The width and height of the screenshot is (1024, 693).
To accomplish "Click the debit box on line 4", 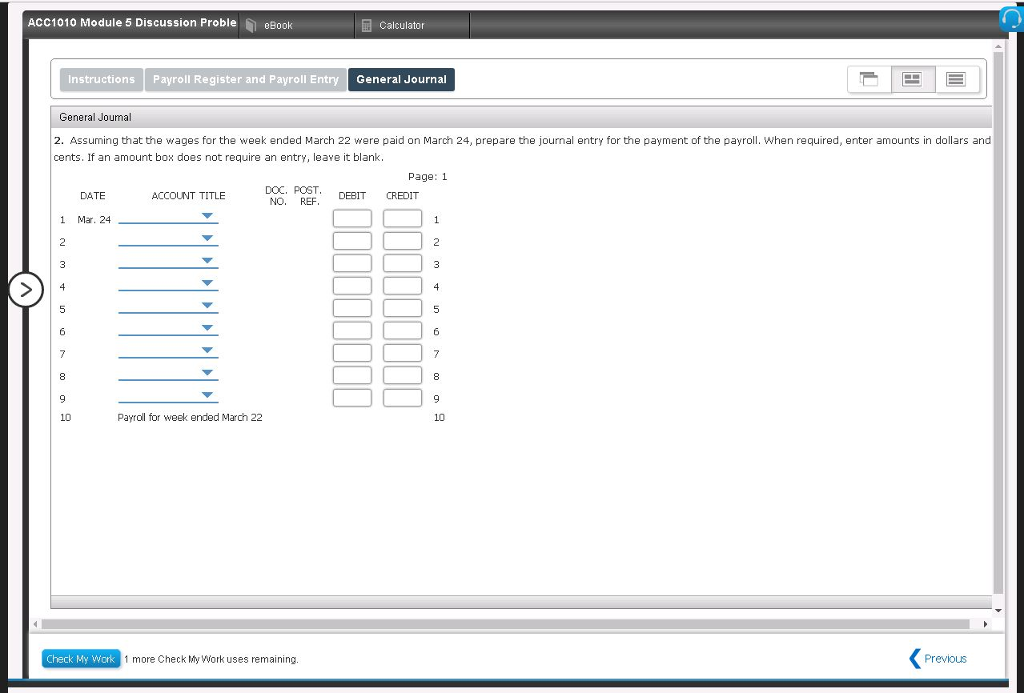I will tap(352, 285).
